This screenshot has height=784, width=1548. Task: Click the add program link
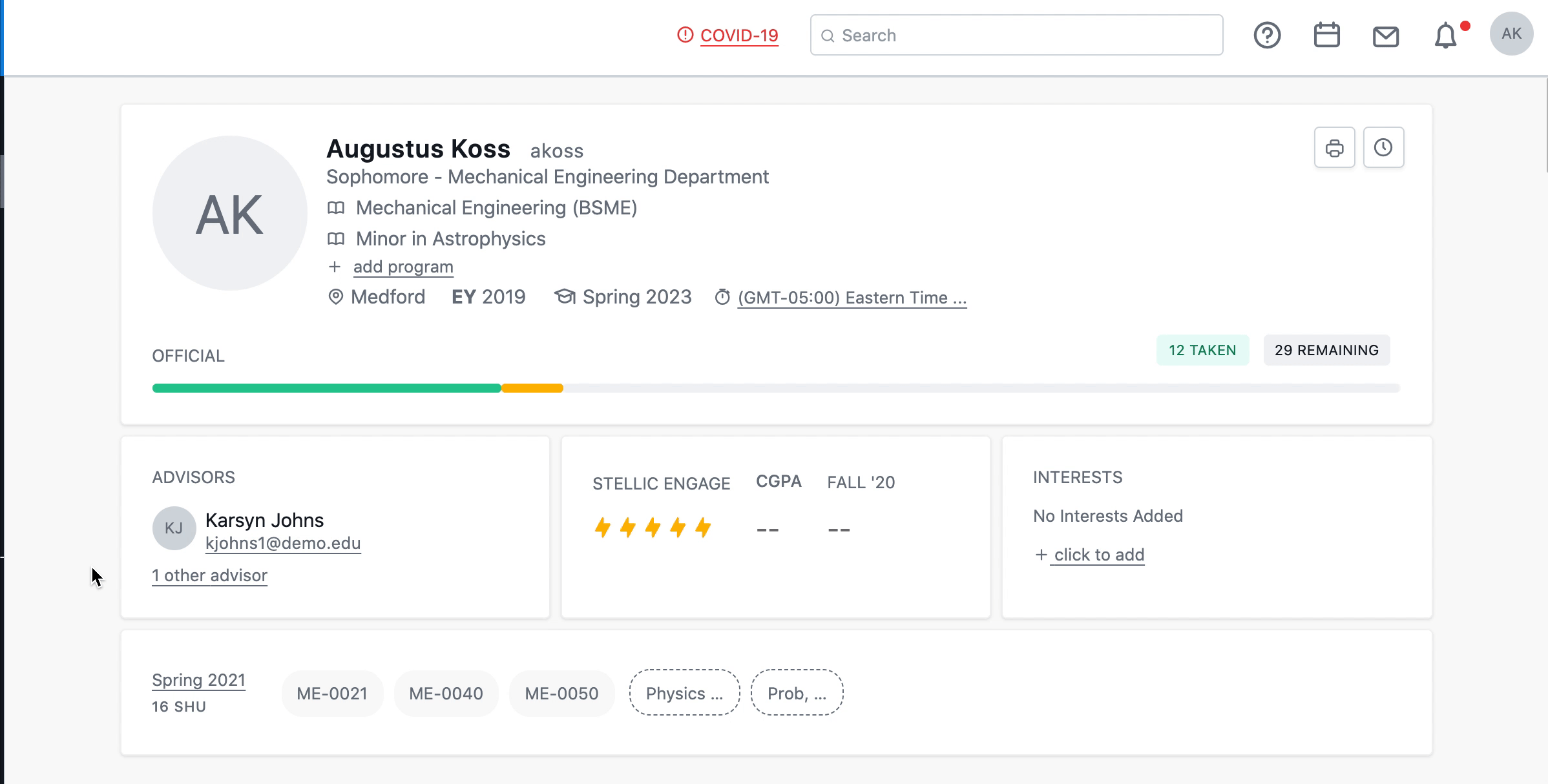[403, 267]
